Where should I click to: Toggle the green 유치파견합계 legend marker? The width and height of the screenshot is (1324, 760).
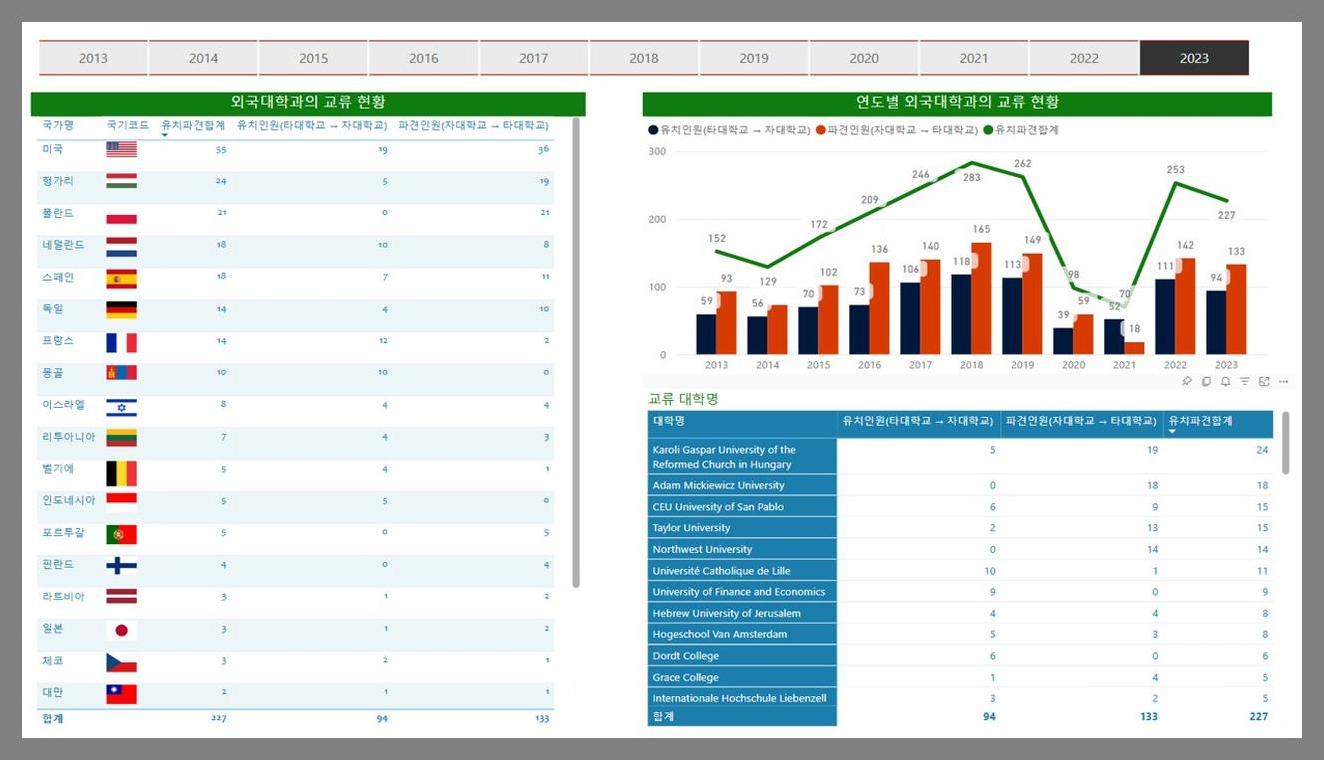coord(988,130)
